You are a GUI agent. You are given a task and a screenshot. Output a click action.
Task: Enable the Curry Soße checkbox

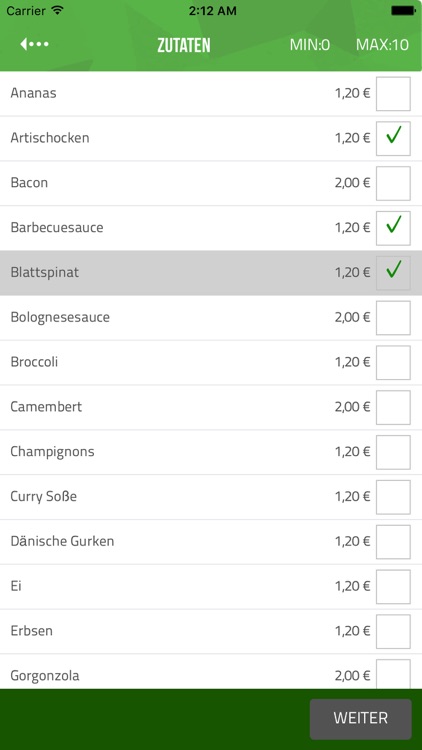[x=393, y=497]
